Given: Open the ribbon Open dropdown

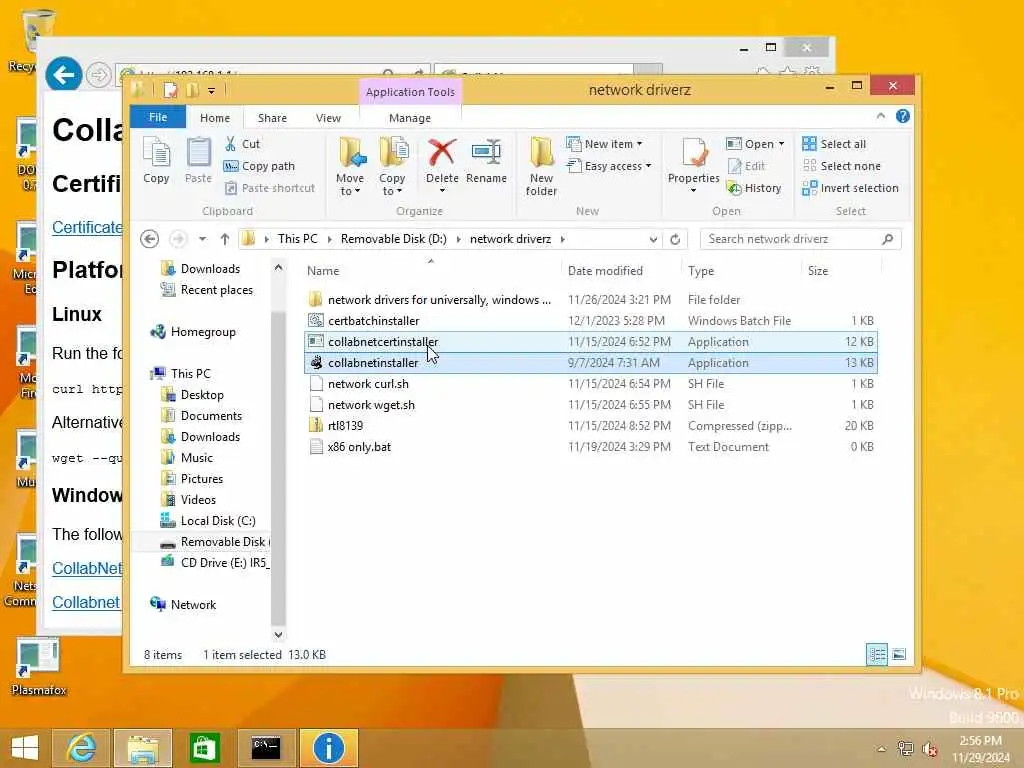Looking at the screenshot, I should coord(755,144).
